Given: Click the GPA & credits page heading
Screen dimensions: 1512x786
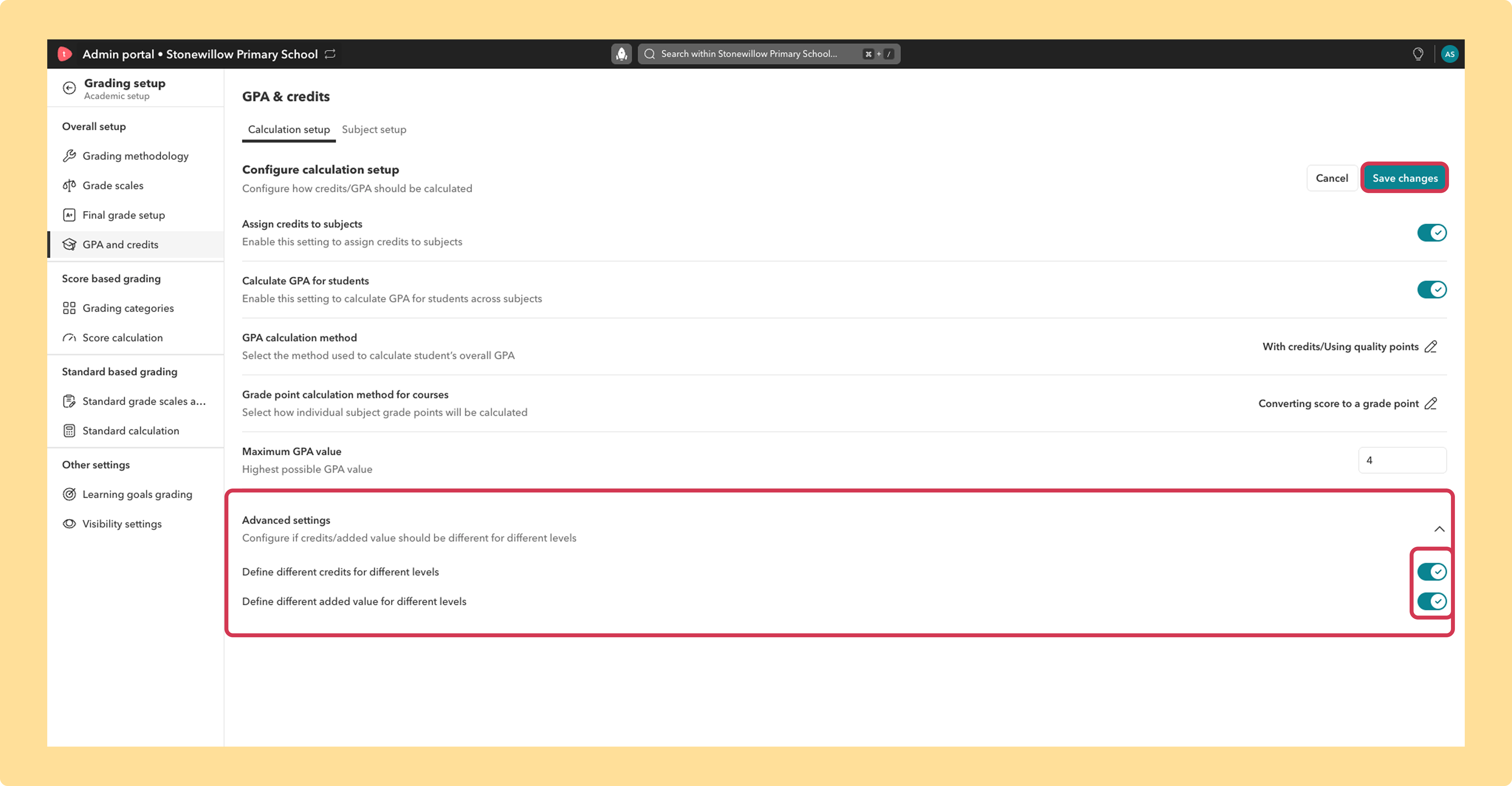Looking at the screenshot, I should click(286, 96).
